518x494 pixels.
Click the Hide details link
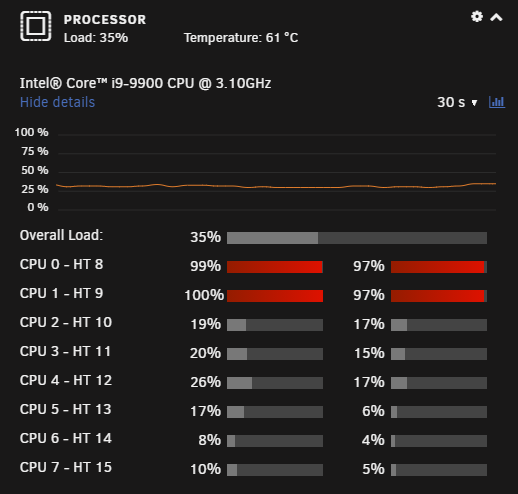click(57, 102)
